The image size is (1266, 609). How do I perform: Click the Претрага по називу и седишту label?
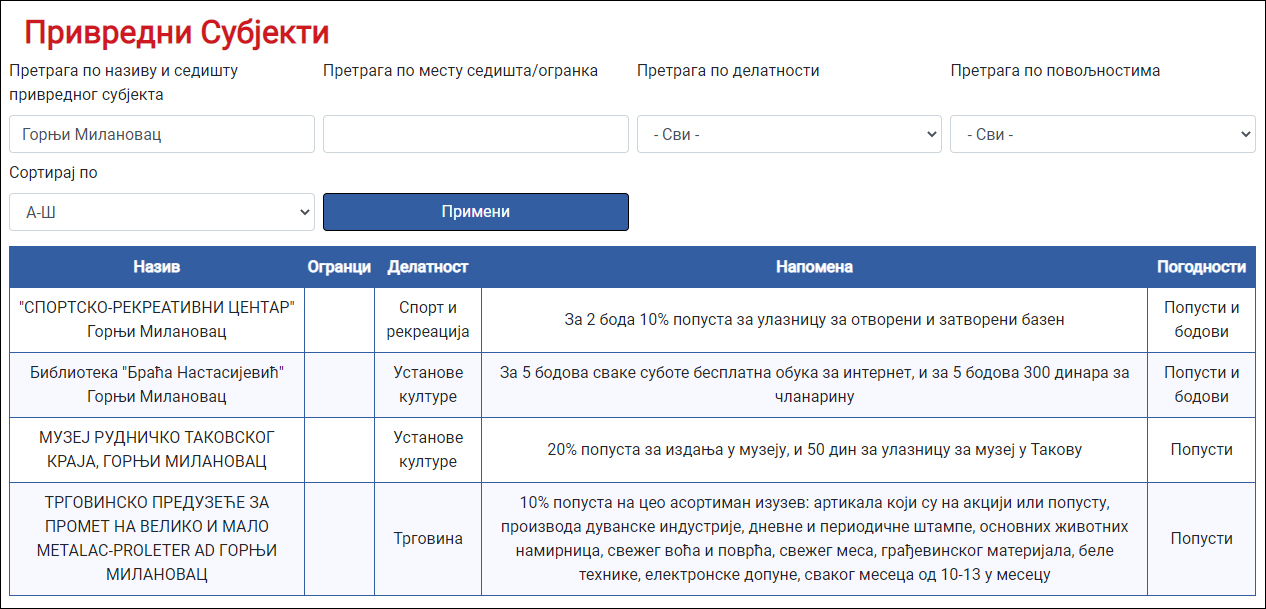124,83
